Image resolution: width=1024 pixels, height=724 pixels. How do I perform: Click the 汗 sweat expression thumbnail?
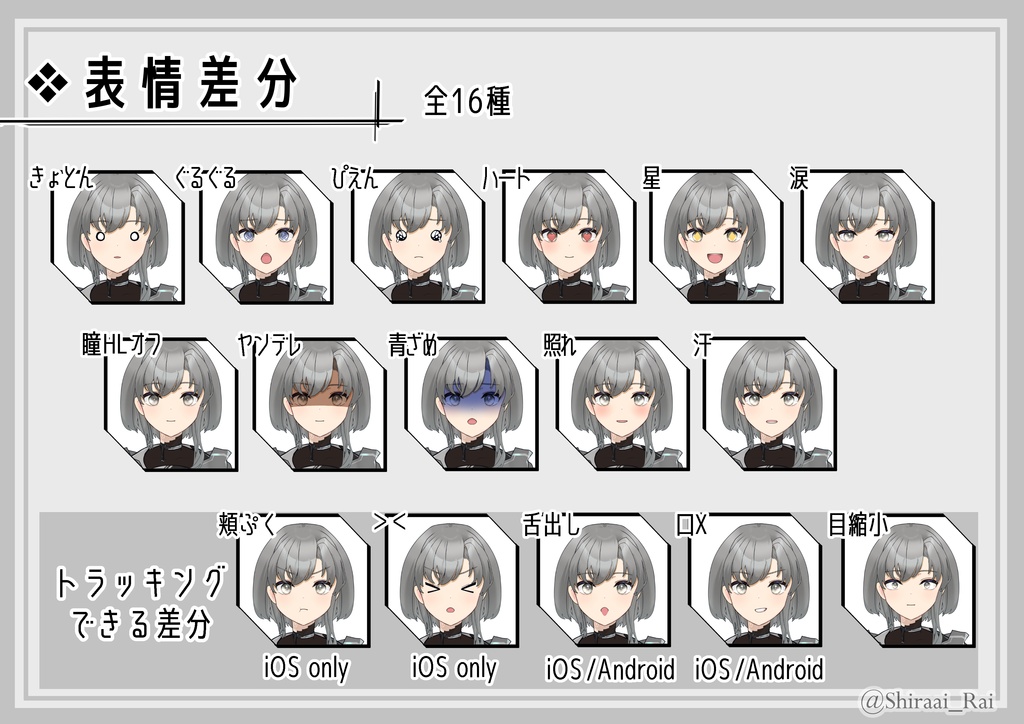pos(769,404)
